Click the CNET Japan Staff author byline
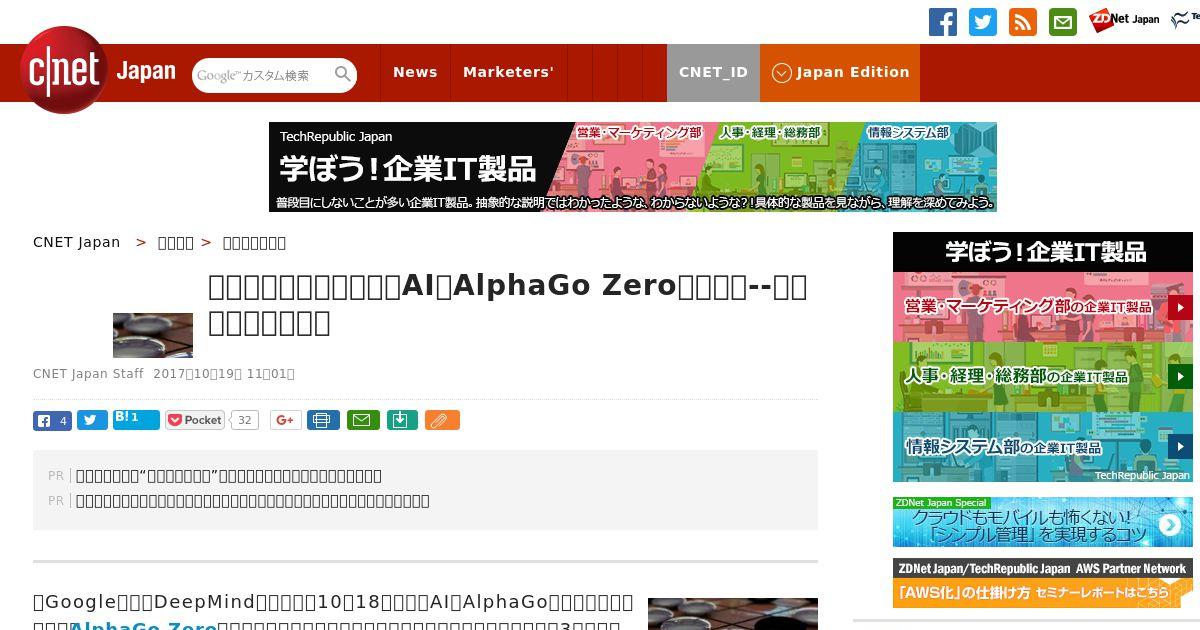The width and height of the screenshot is (1200, 630). click(x=88, y=374)
